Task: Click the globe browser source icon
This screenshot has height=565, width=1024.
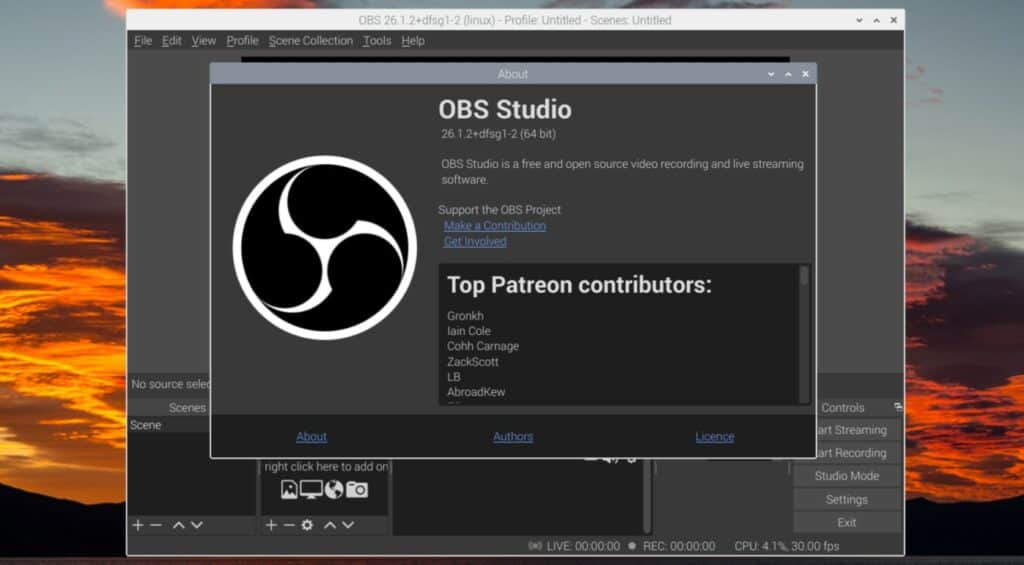Action: click(x=334, y=489)
